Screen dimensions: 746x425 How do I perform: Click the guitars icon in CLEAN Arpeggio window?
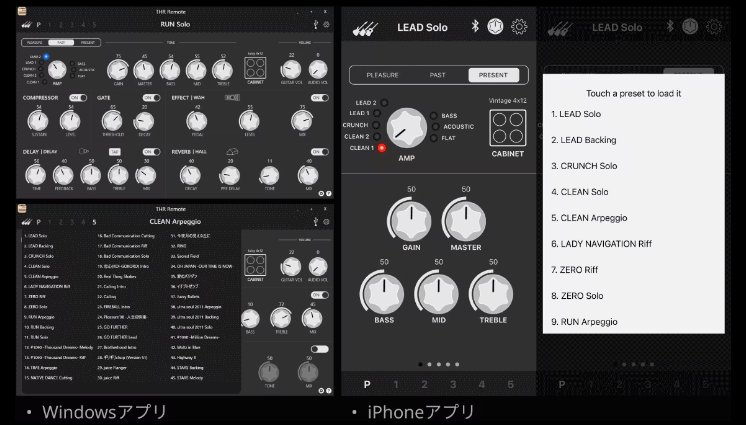[26, 222]
